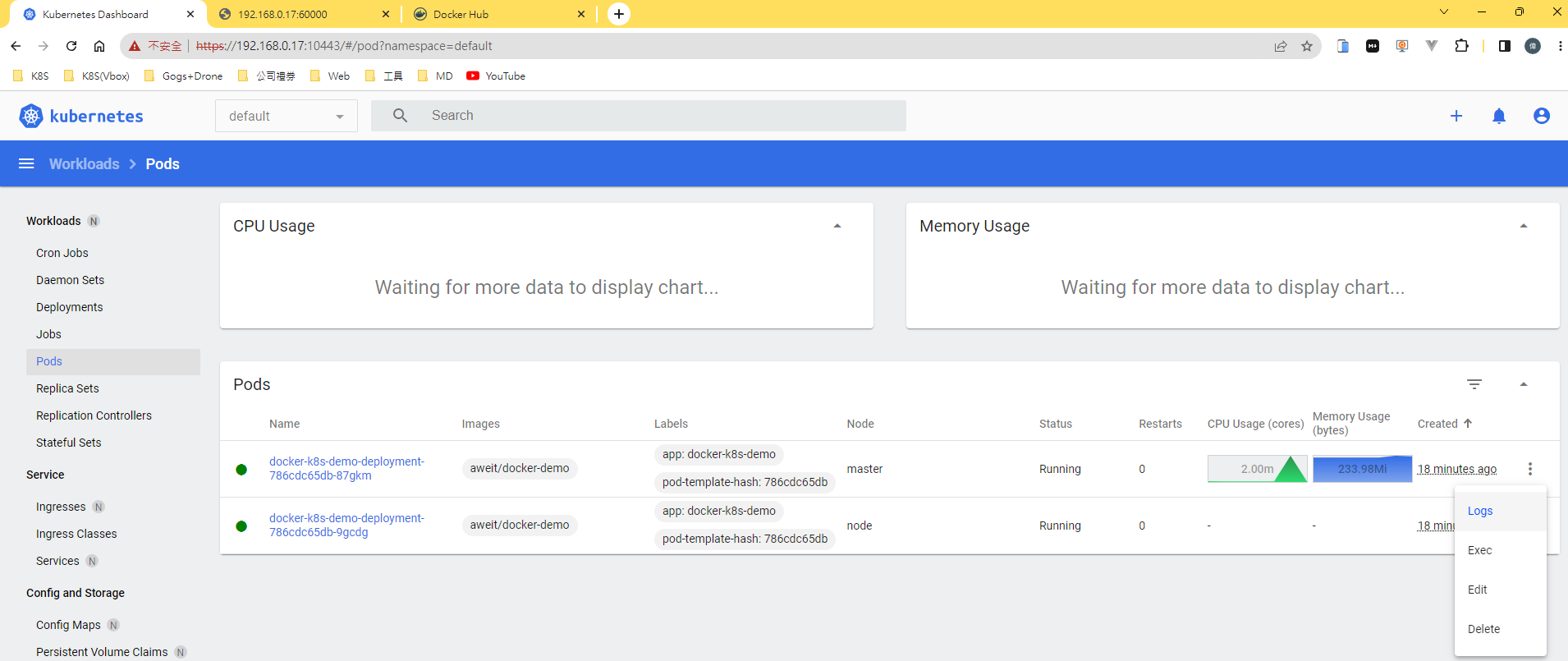Bookmark this page with the star icon
This screenshot has height=661, width=1568.
click(1307, 46)
